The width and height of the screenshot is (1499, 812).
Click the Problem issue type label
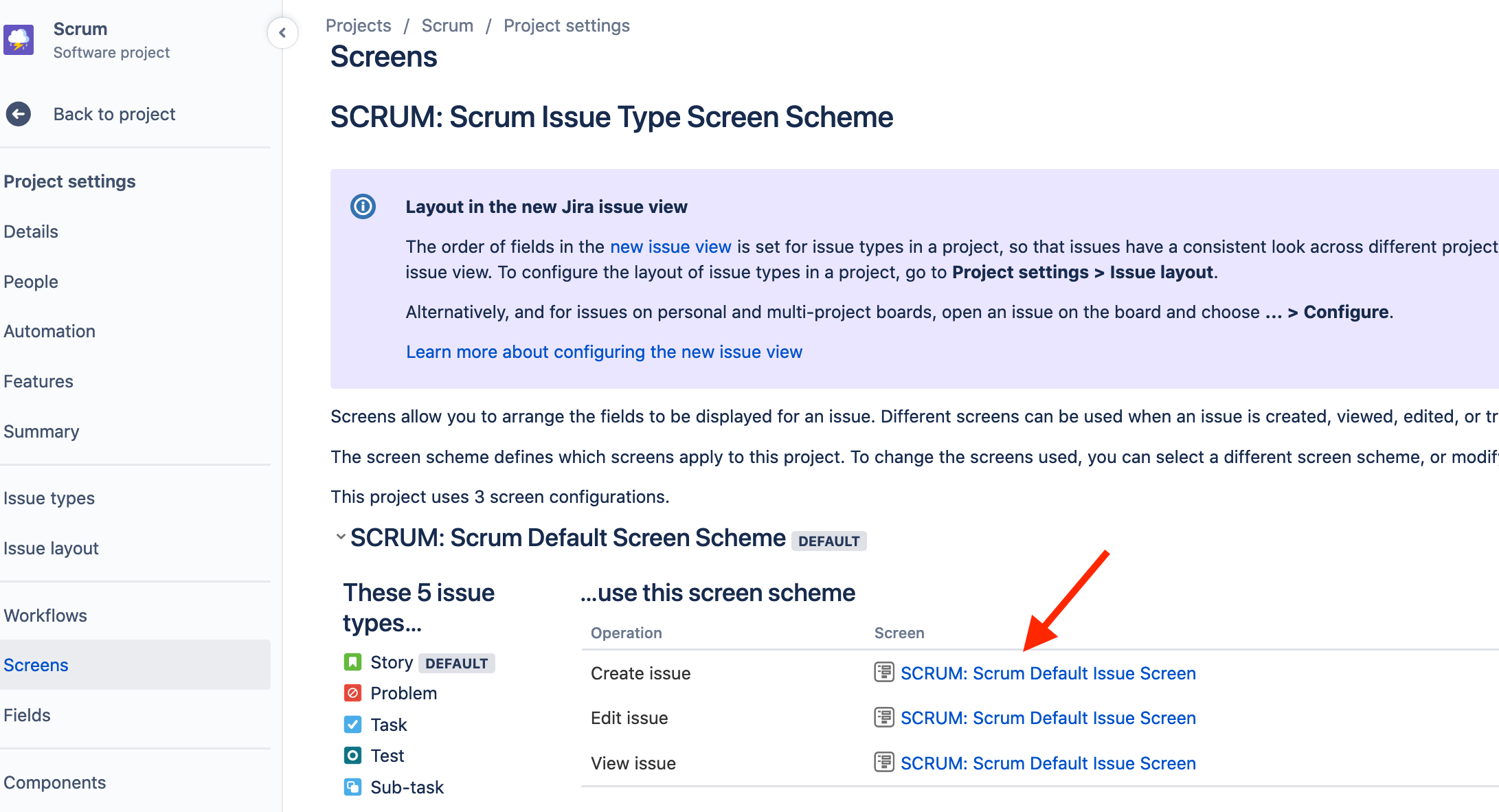404,693
